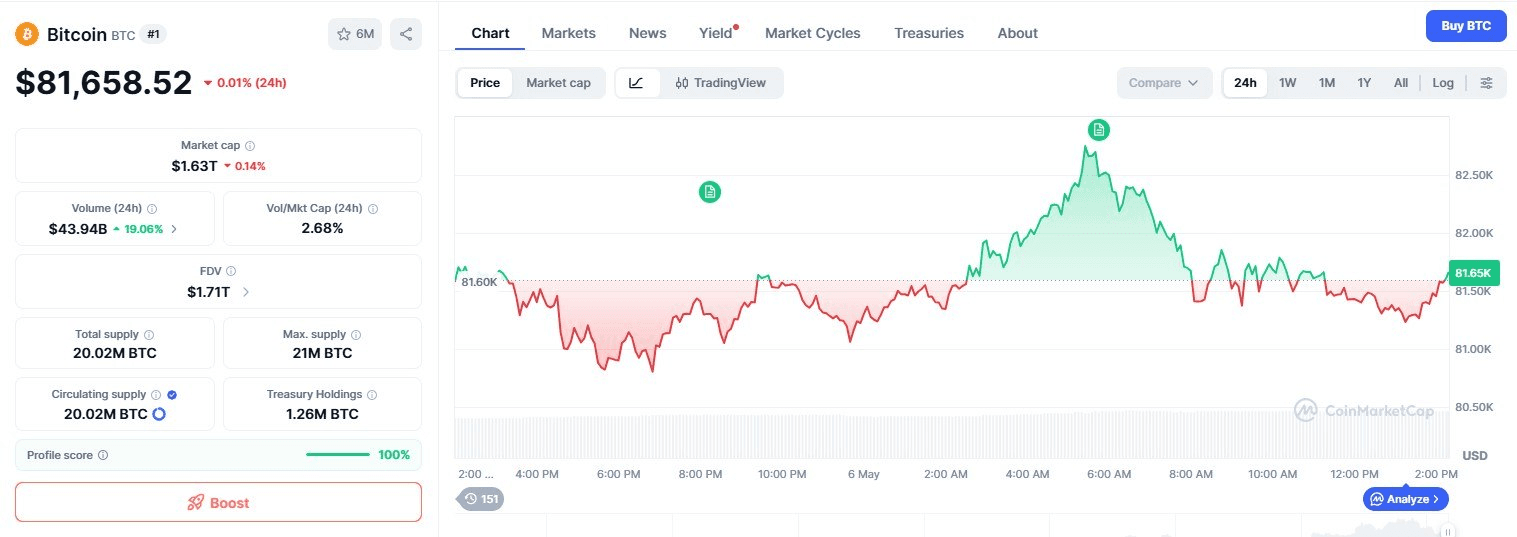1517x537 pixels.
Task: Click the 81.60K reference label
Action: click(479, 282)
